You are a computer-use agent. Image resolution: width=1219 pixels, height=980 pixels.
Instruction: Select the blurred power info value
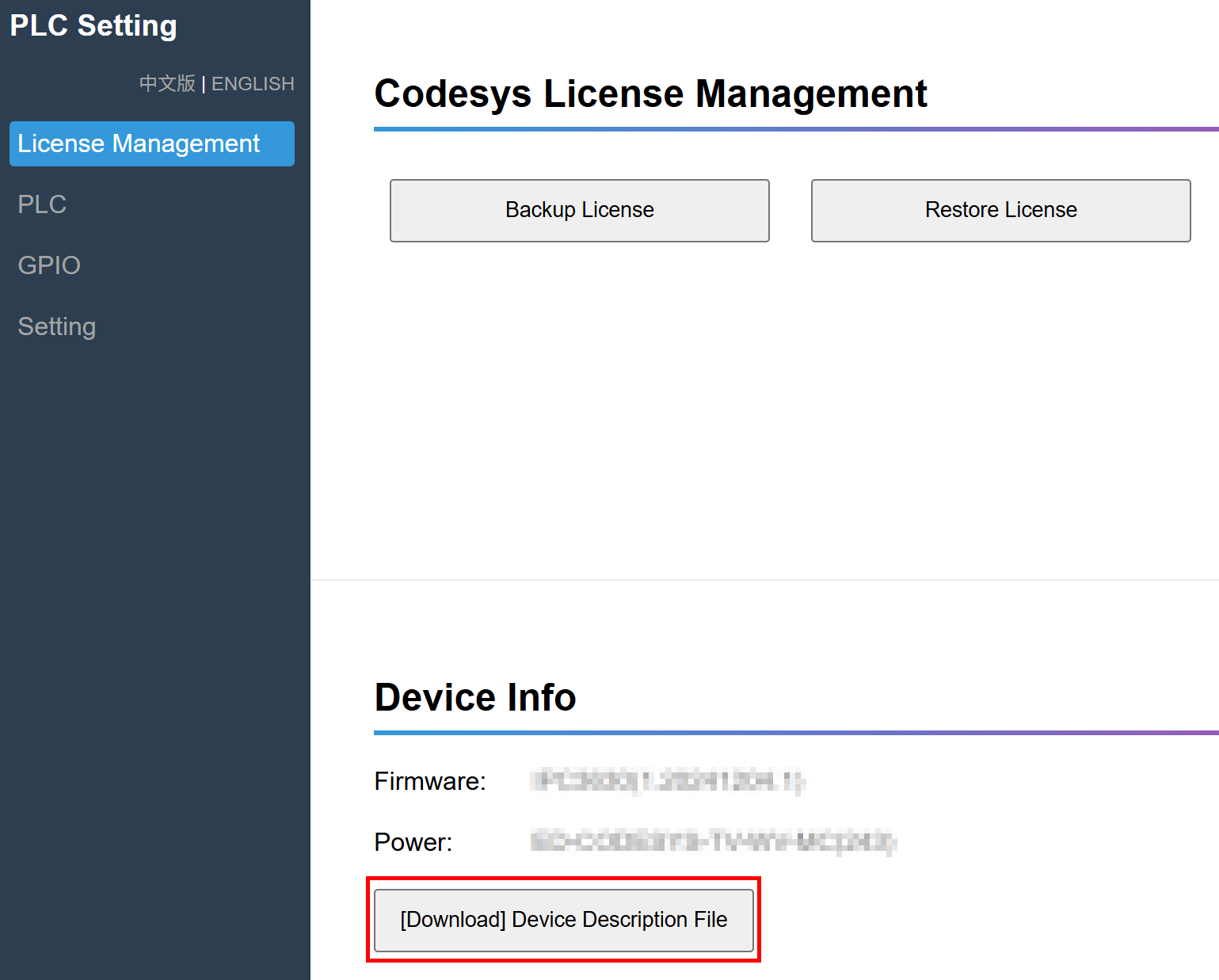tap(713, 841)
